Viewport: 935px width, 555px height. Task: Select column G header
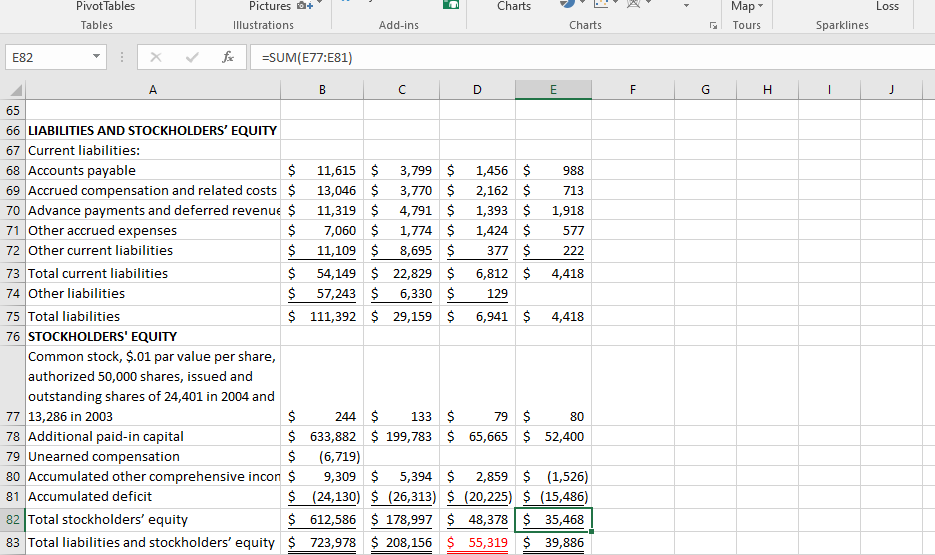705,89
